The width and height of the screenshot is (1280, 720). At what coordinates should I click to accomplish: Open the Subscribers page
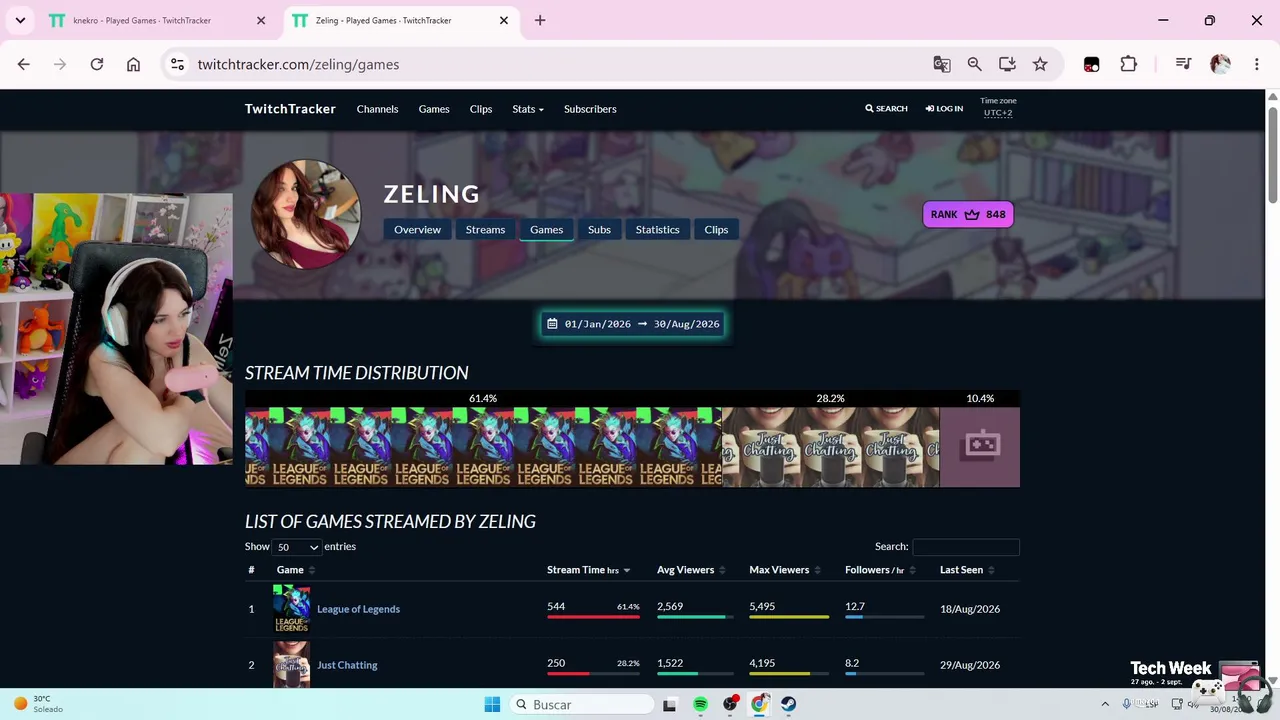(590, 109)
